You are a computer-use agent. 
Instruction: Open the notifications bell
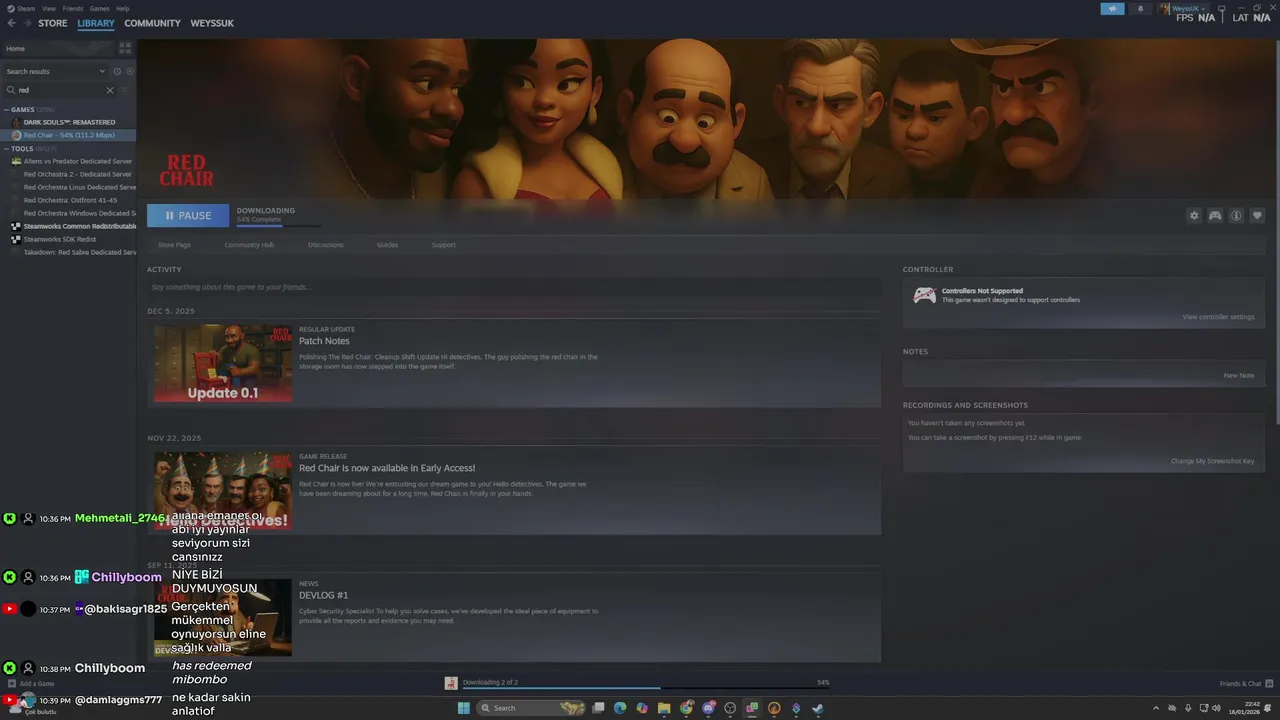[1139, 9]
